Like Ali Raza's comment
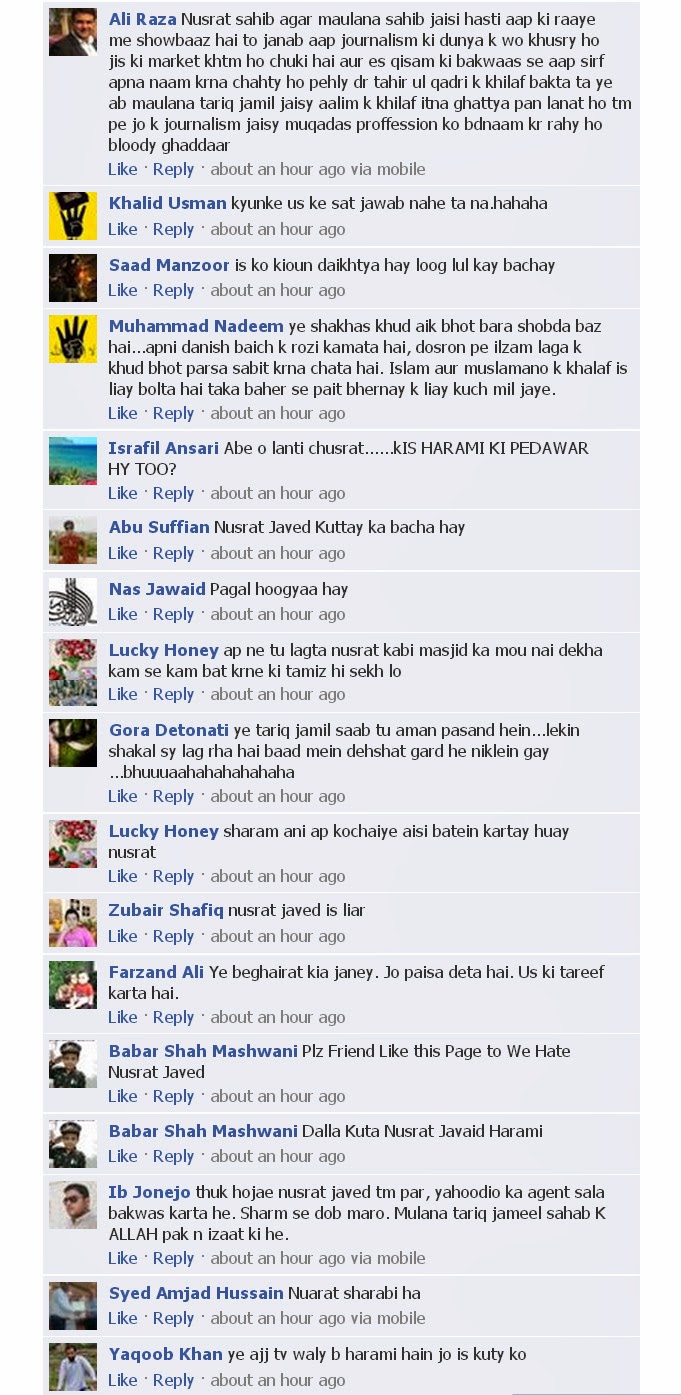This screenshot has width=681, height=1395. point(123,169)
